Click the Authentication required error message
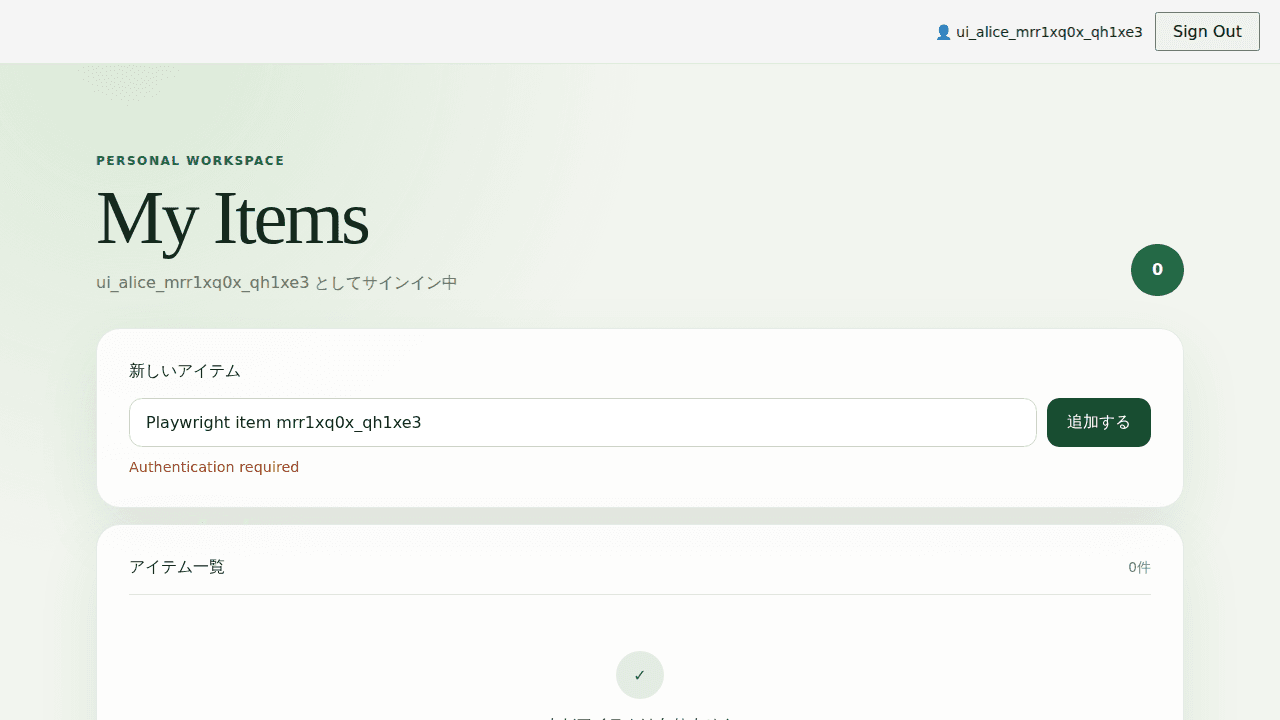The image size is (1280, 720). pyautogui.click(x=214, y=467)
